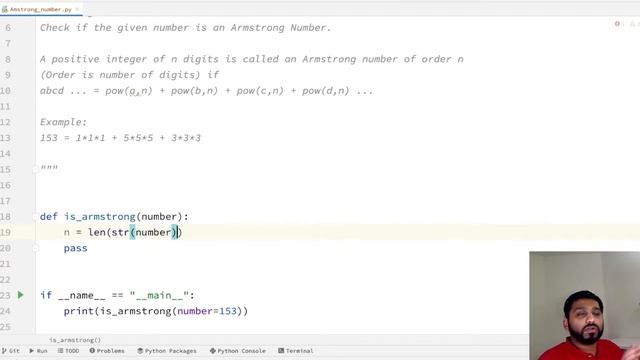Image resolution: width=640 pixels, height=360 pixels.
Task: Open the TODO tool window
Action: point(68,351)
